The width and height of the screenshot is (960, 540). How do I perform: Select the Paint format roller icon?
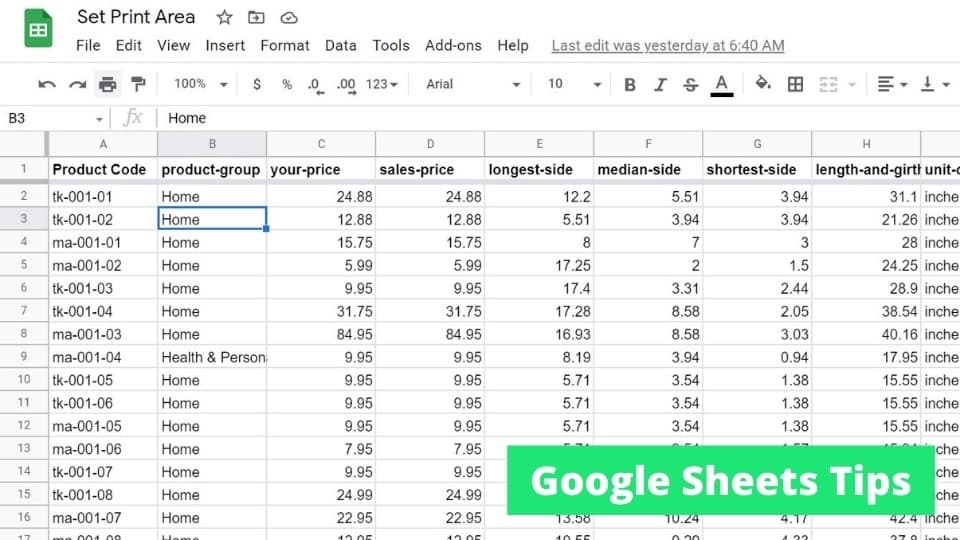138,84
